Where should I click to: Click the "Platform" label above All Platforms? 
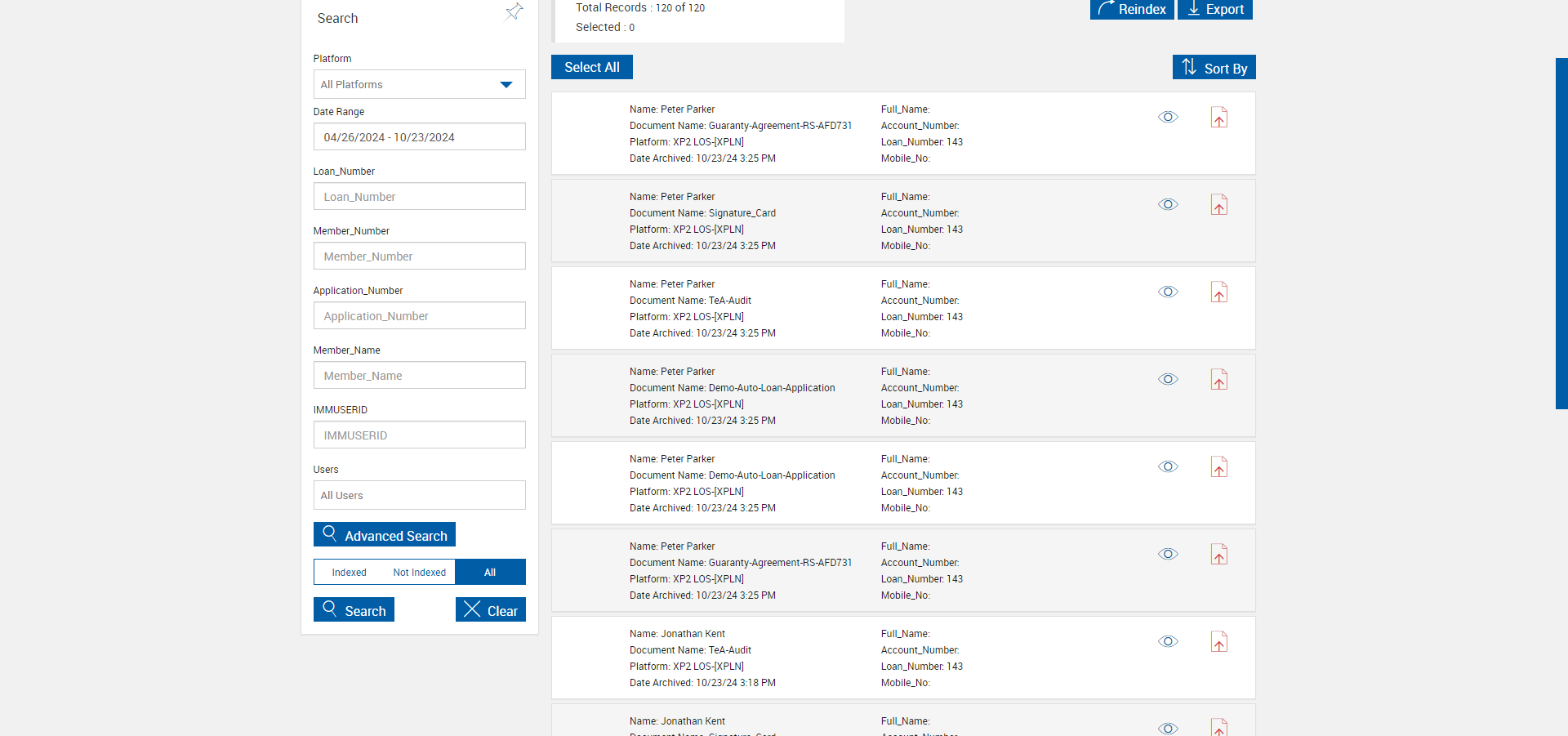click(332, 59)
